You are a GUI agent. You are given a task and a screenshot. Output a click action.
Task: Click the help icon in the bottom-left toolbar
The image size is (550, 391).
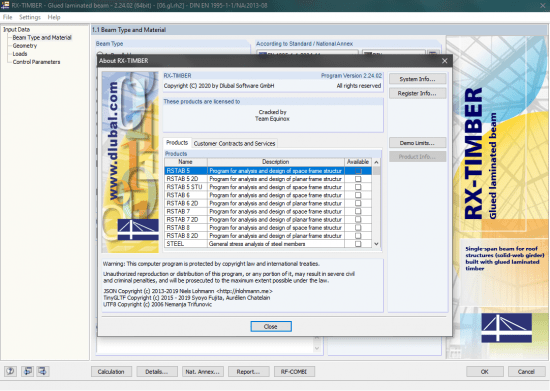click(10, 371)
